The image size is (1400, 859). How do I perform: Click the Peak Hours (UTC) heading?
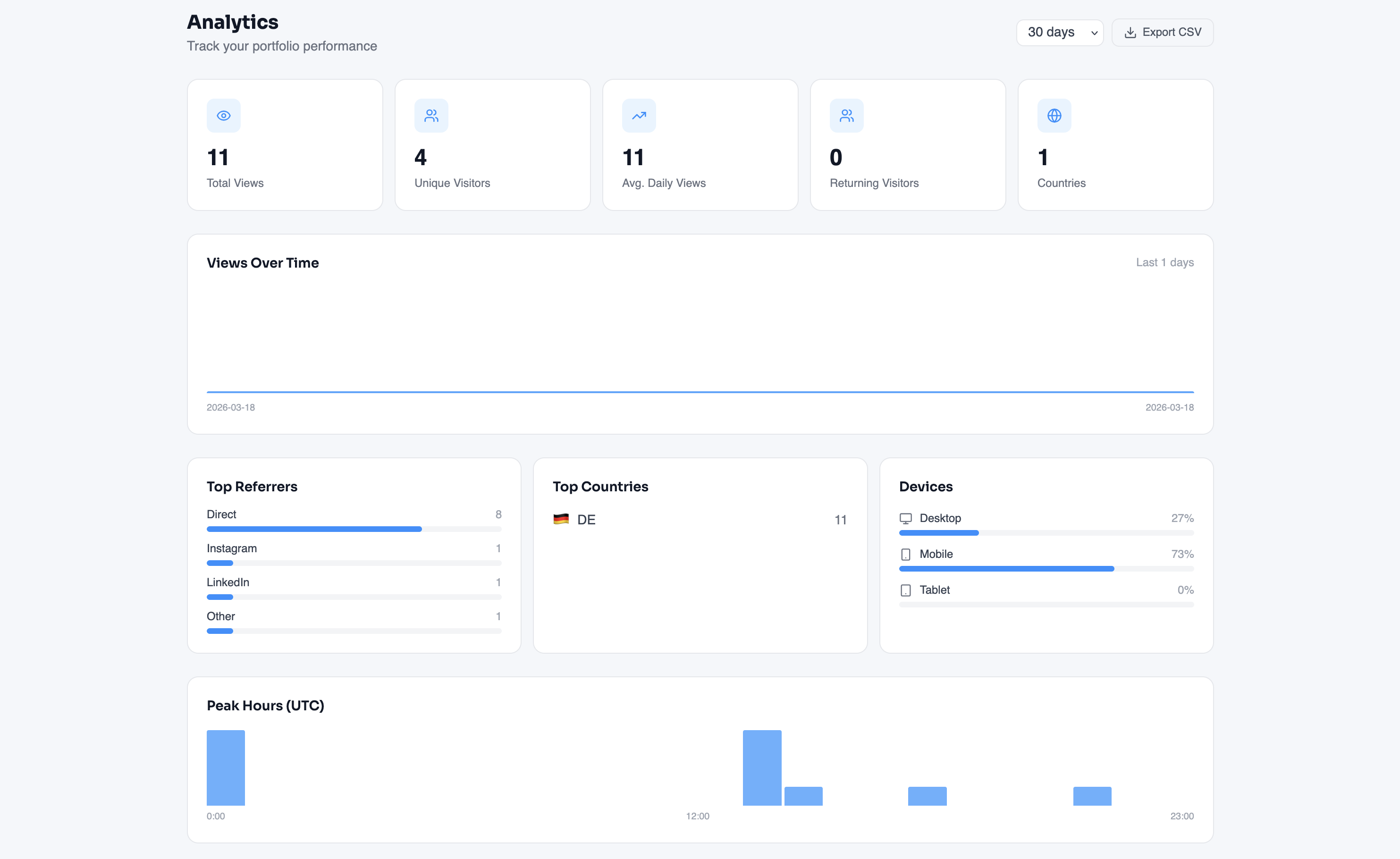click(265, 706)
